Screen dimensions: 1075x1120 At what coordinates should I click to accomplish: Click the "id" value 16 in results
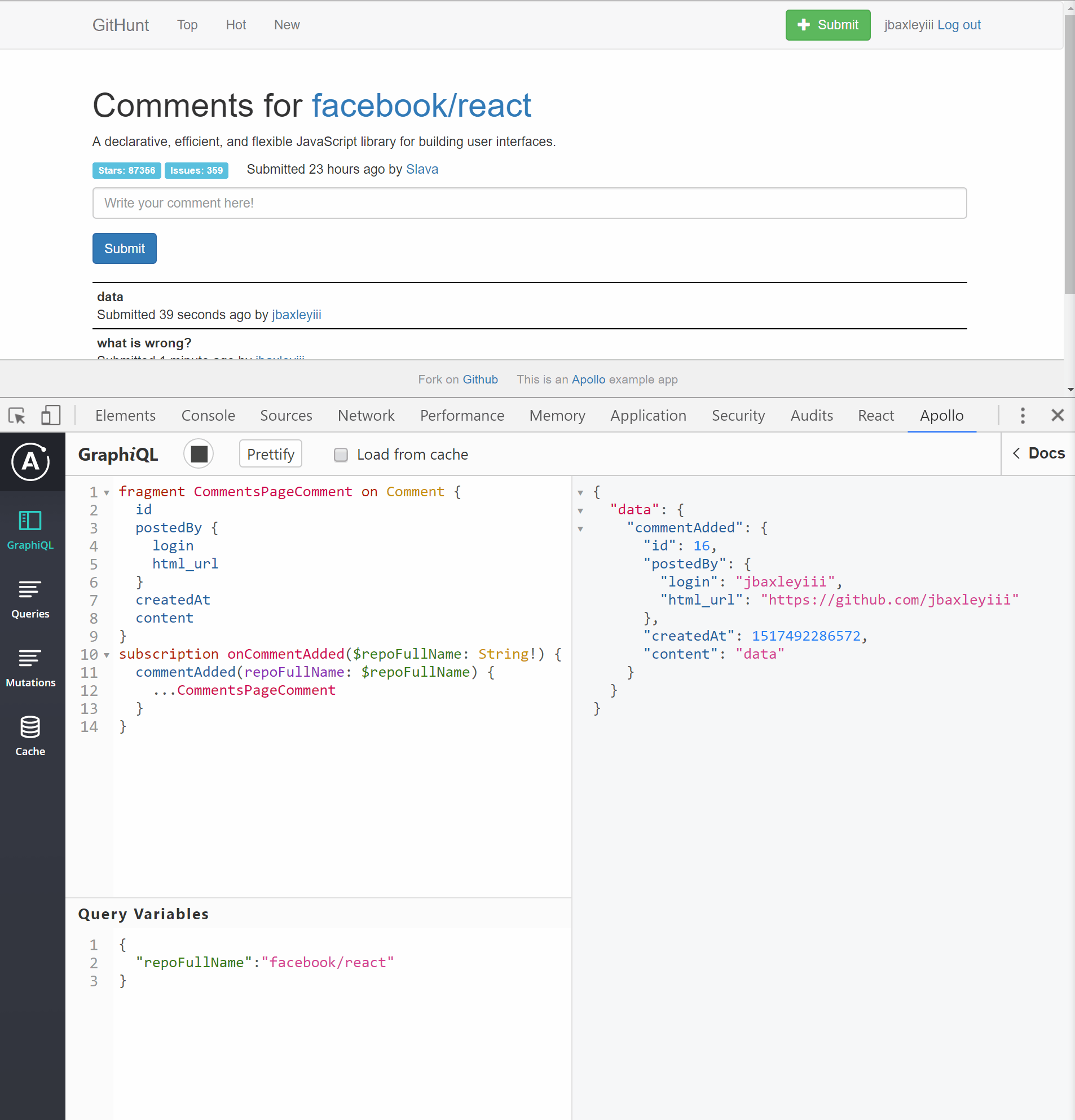click(x=701, y=546)
